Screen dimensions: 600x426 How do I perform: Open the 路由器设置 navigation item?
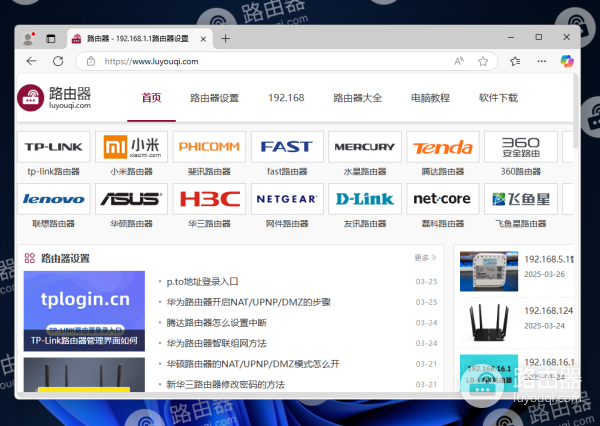[214, 98]
